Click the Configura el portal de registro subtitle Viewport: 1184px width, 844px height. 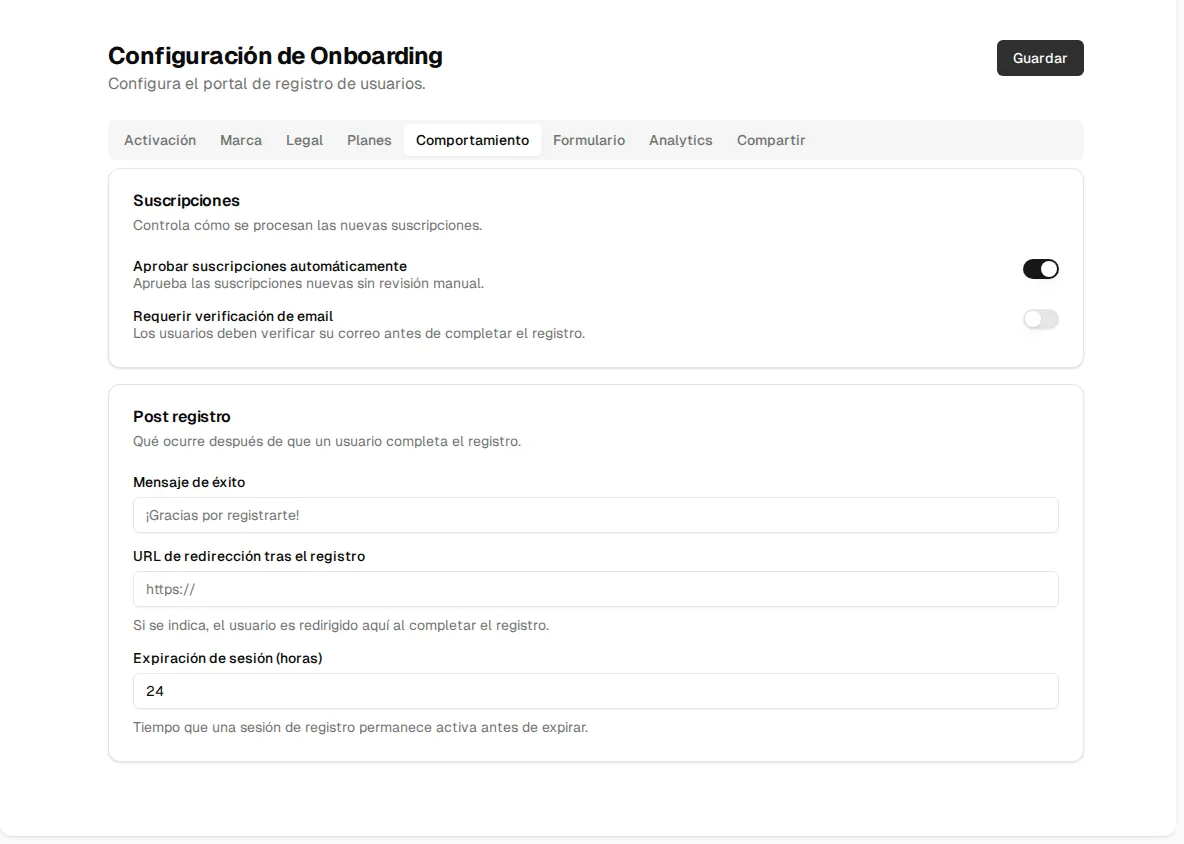[267, 84]
